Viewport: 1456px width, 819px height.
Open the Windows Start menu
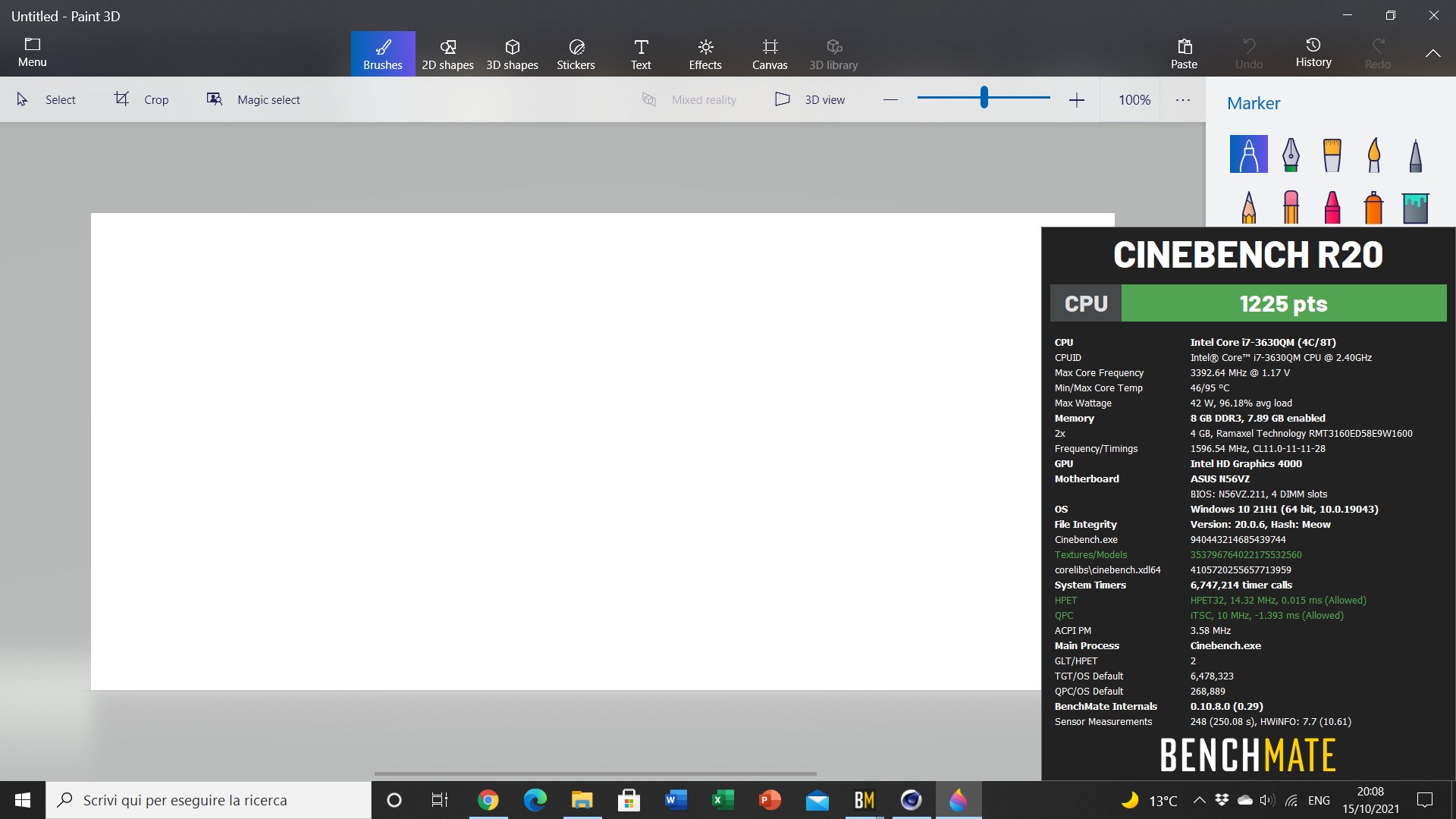23,800
